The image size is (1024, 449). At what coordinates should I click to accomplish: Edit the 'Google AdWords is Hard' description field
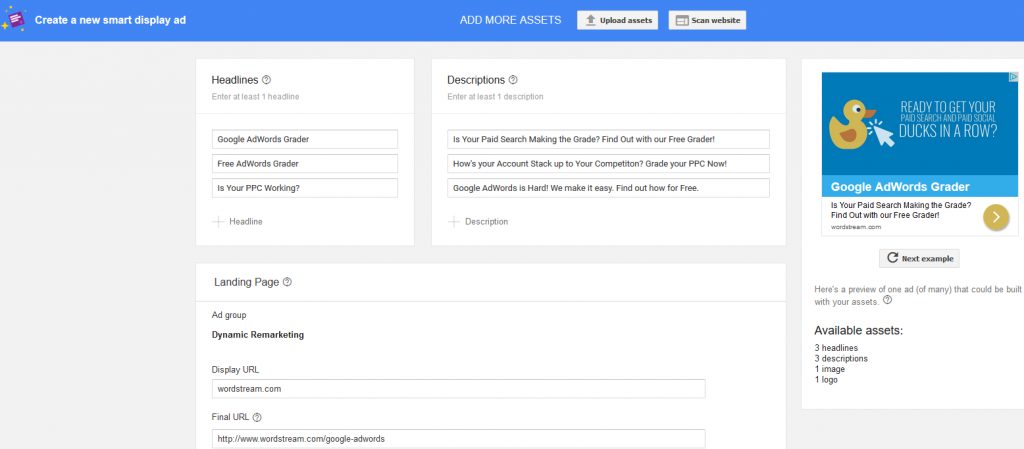pos(608,188)
